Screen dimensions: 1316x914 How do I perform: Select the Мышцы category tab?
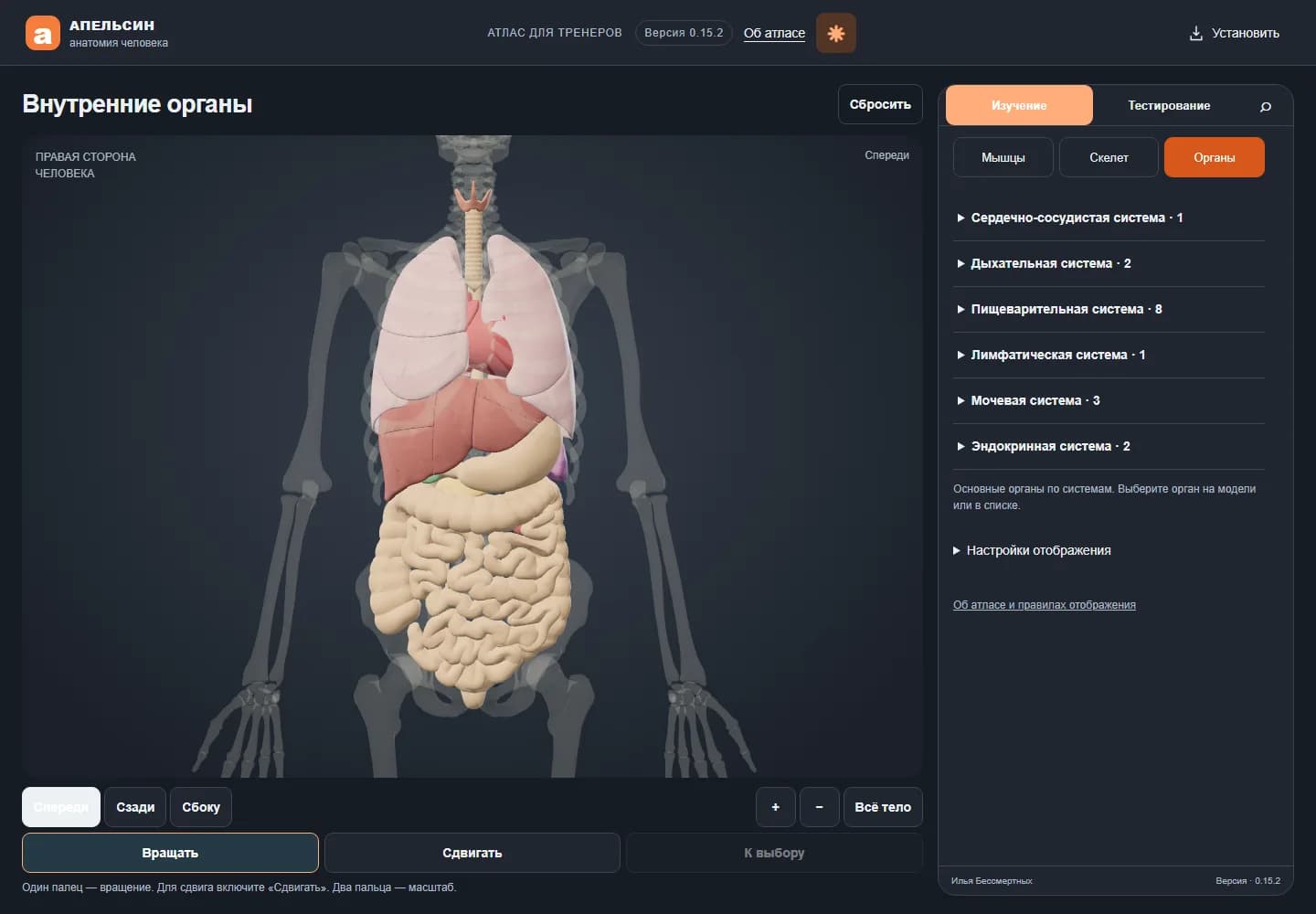(x=1003, y=157)
